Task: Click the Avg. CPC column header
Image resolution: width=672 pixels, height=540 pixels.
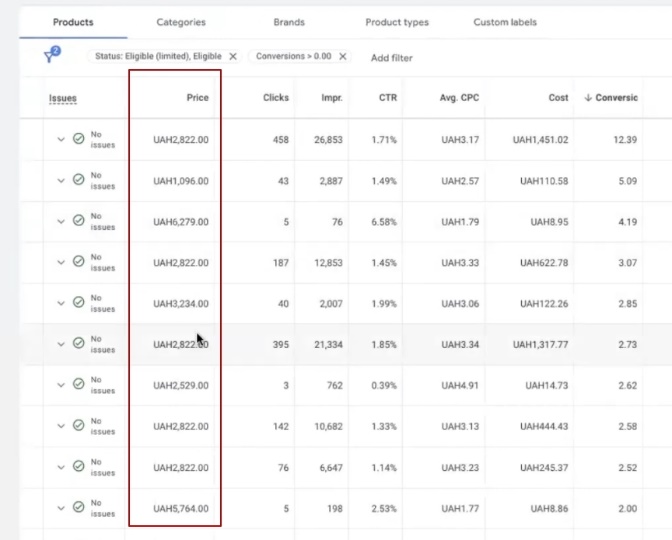Action: click(461, 98)
